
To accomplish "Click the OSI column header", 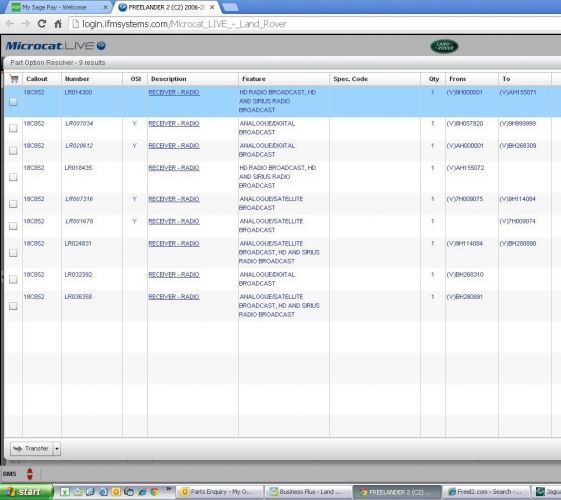I will pos(136,79).
